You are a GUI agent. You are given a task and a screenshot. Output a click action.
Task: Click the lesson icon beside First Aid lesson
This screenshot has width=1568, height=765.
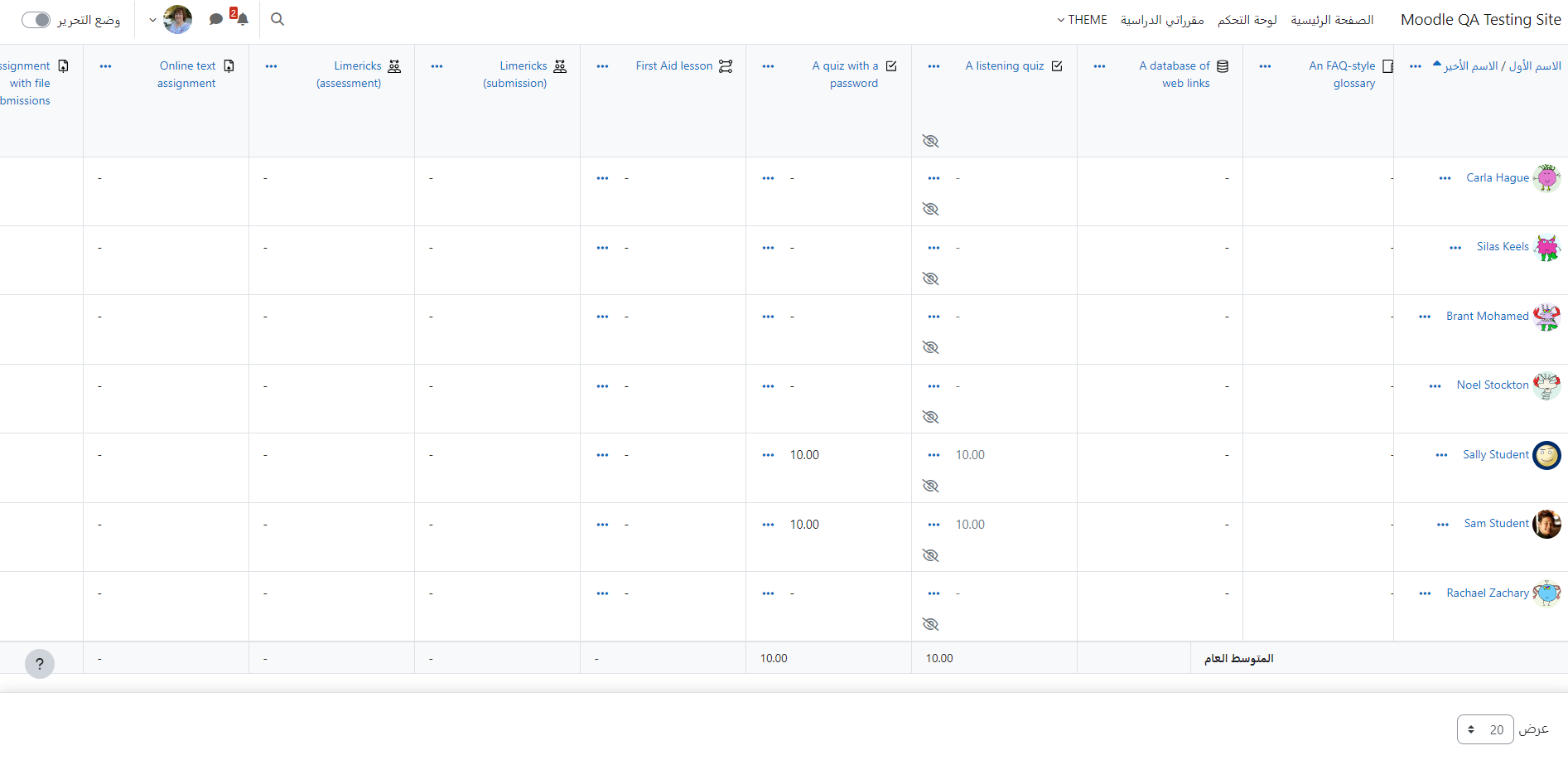[x=726, y=66]
